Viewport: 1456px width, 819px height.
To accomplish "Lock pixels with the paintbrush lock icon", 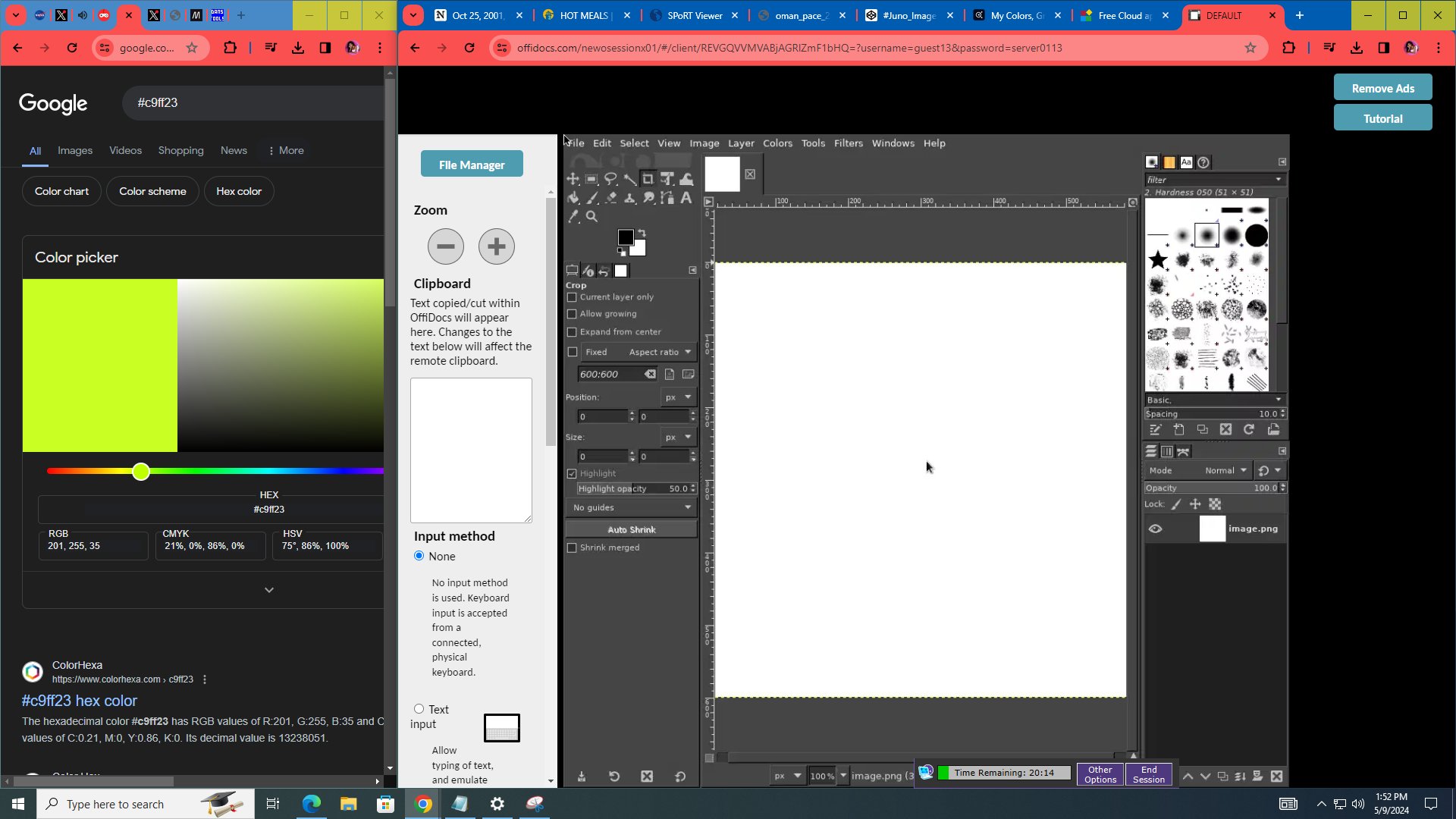I will [x=1176, y=504].
